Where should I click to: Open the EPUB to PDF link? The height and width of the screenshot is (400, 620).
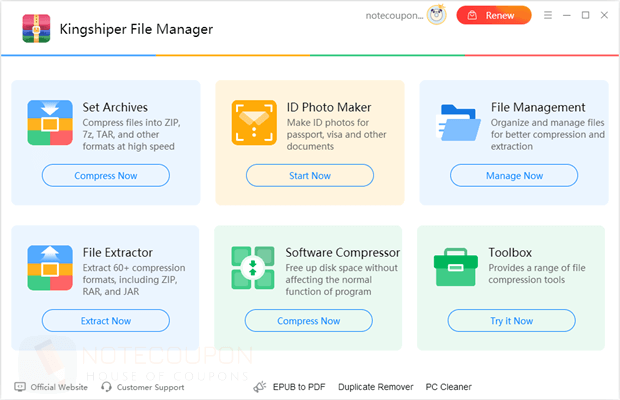(299, 387)
